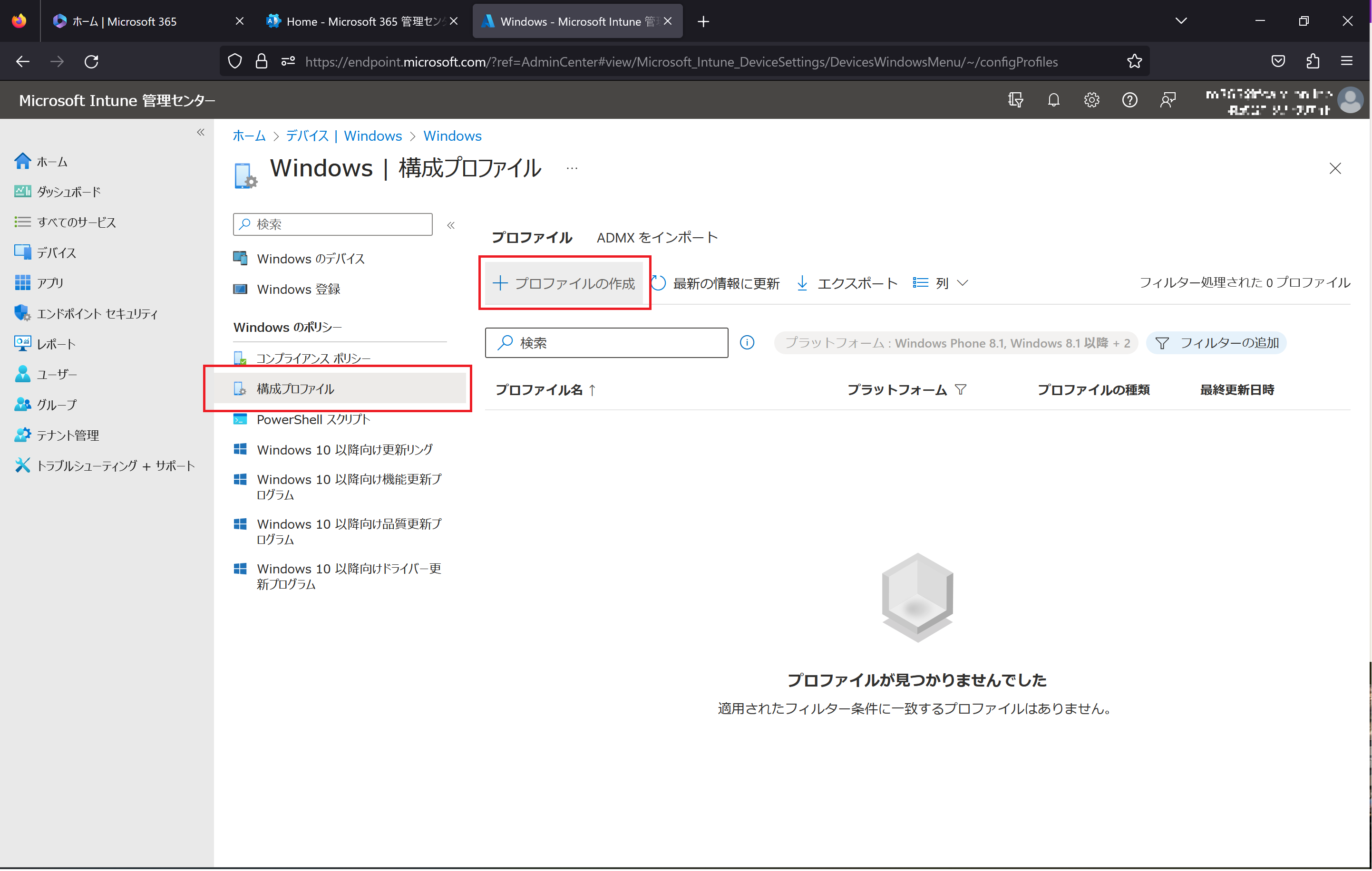Open the プラットフォーム column filter icon
Image resolution: width=1372 pixels, height=871 pixels.
tap(961, 390)
